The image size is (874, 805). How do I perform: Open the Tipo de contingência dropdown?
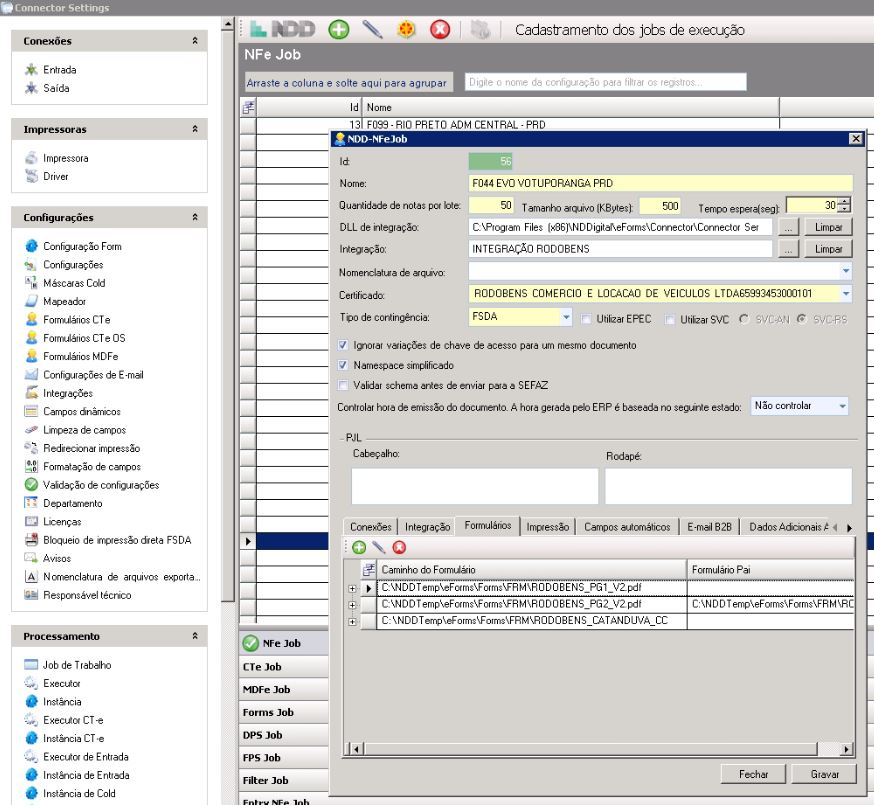[566, 317]
